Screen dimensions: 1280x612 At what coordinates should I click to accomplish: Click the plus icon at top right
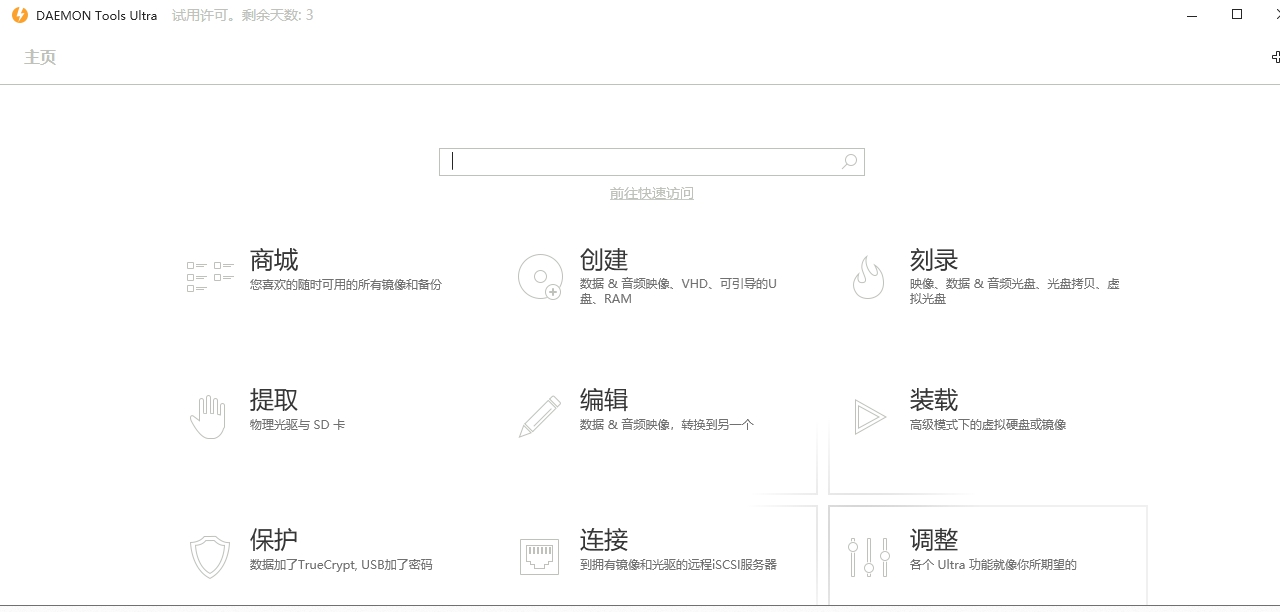(x=1275, y=57)
